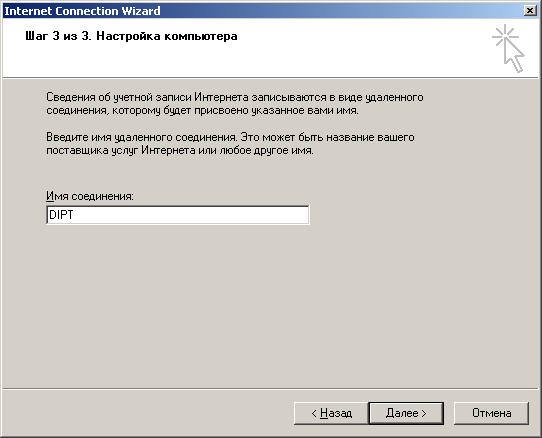Click the Настройка компьютера heading text

(167, 36)
